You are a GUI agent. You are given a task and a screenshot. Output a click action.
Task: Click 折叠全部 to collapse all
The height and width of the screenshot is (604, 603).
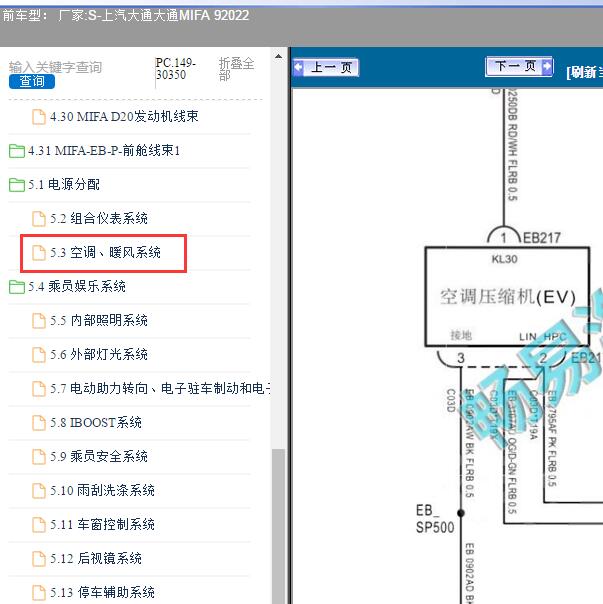click(x=236, y=69)
